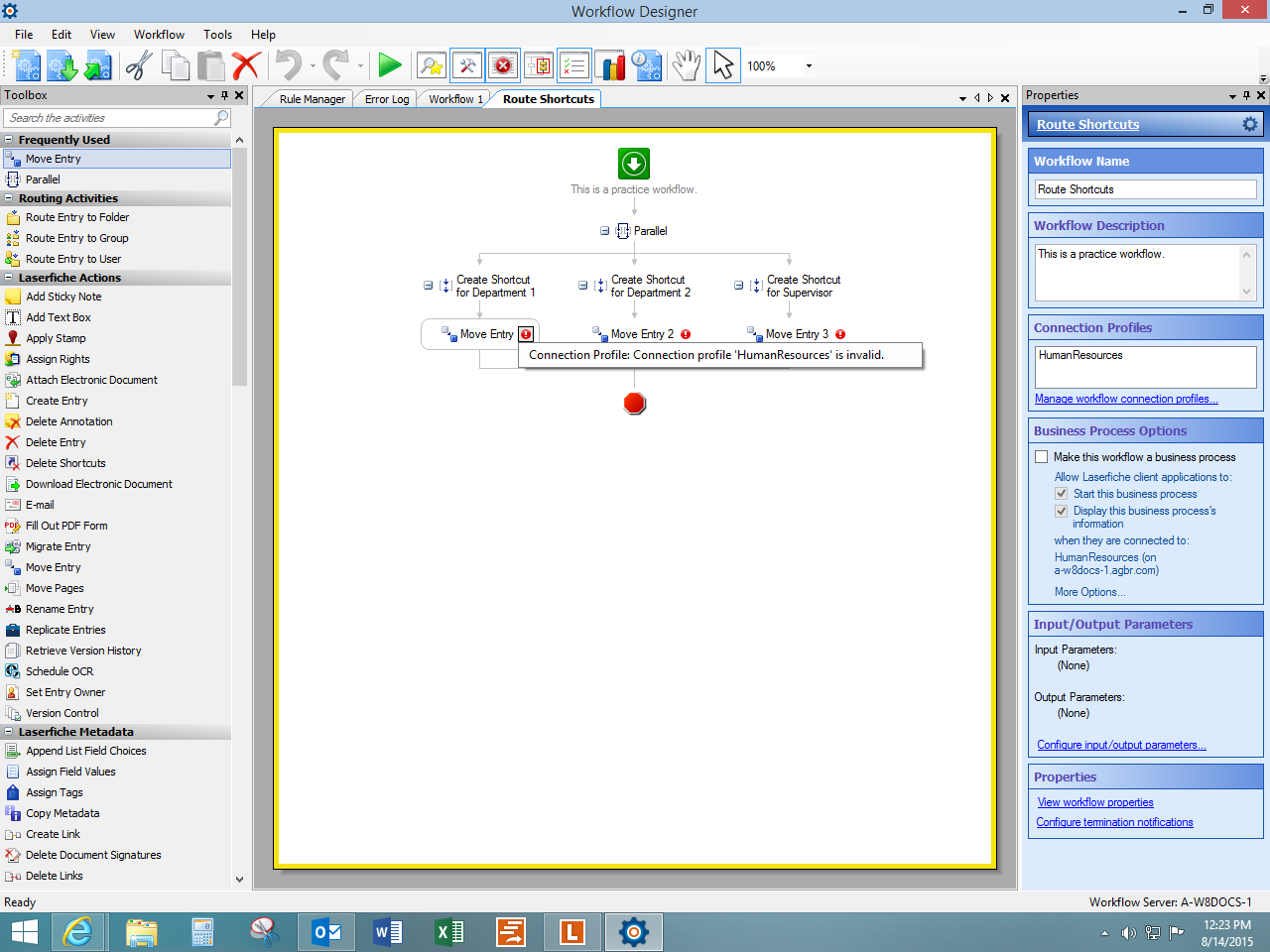The width and height of the screenshot is (1270, 952).
Task: Click the 'View workflow properties' link
Action: click(1095, 802)
